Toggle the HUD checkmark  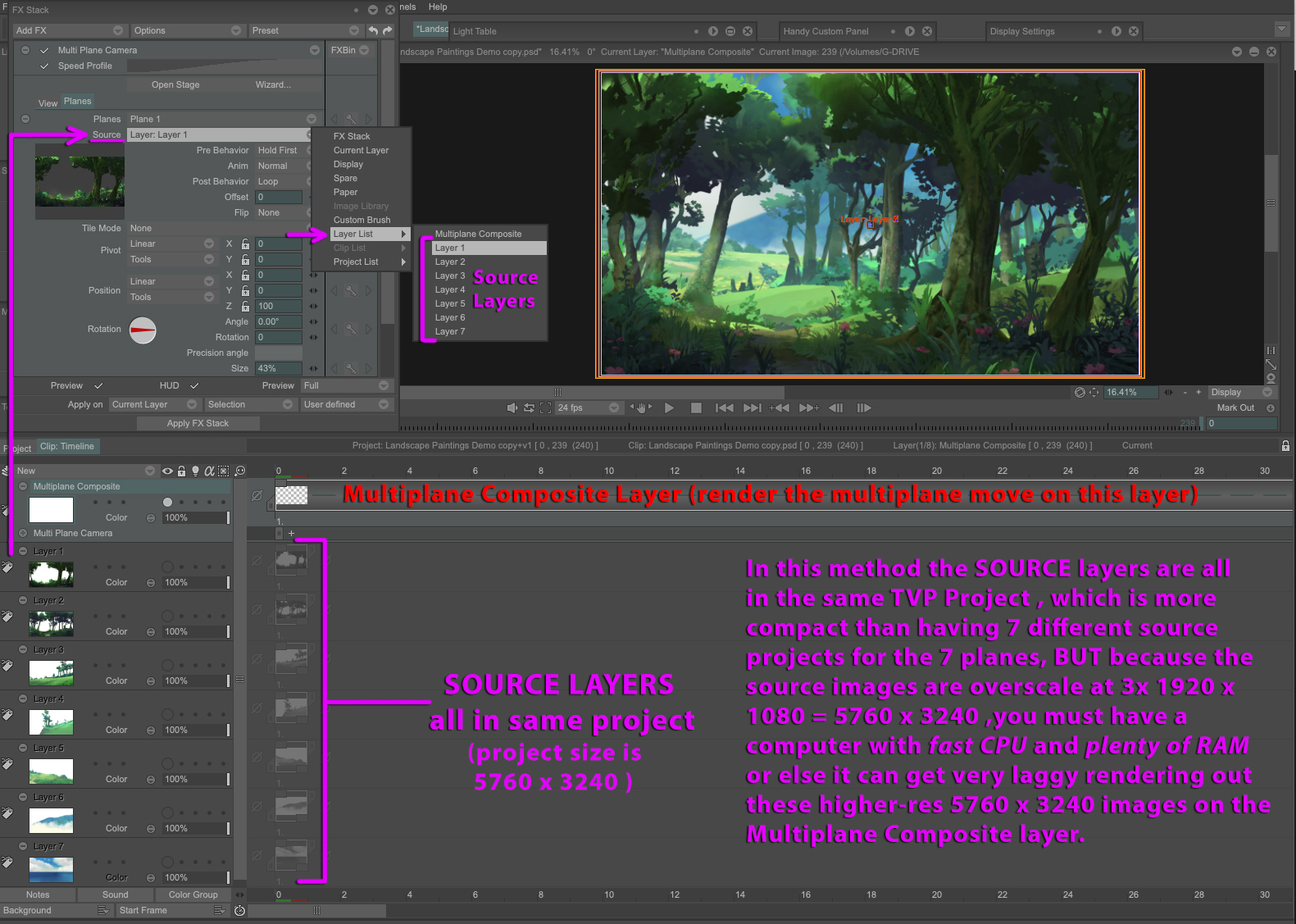coord(194,385)
